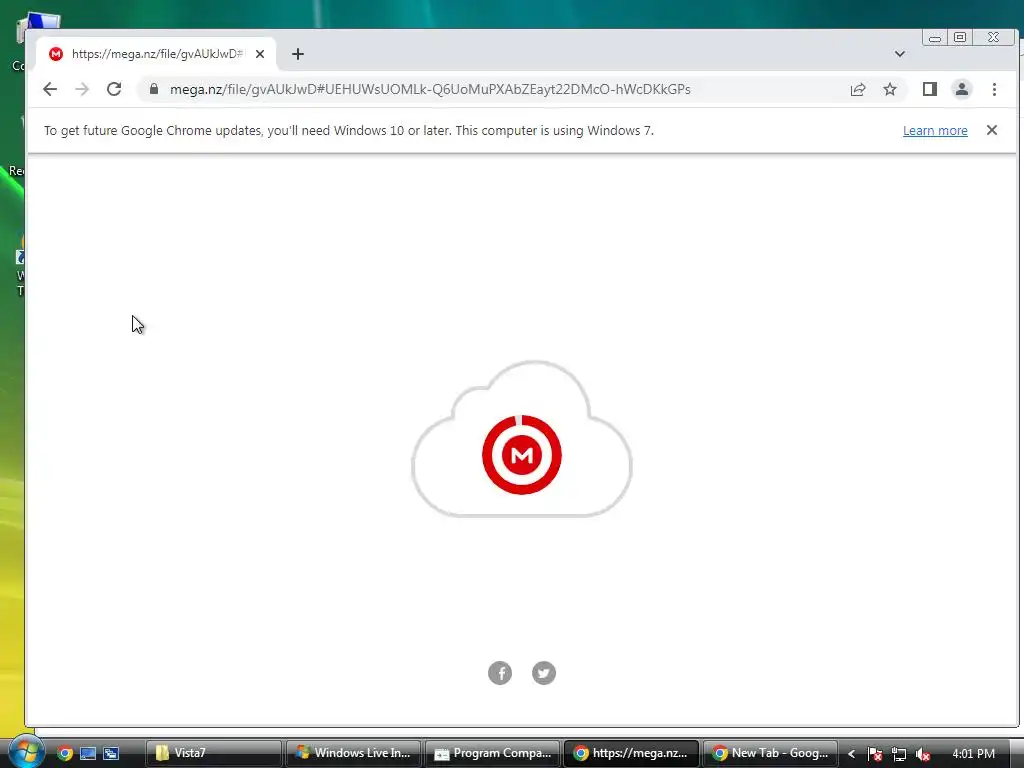Open the Chrome three-dot menu
Image resolution: width=1024 pixels, height=768 pixels.
click(x=994, y=89)
